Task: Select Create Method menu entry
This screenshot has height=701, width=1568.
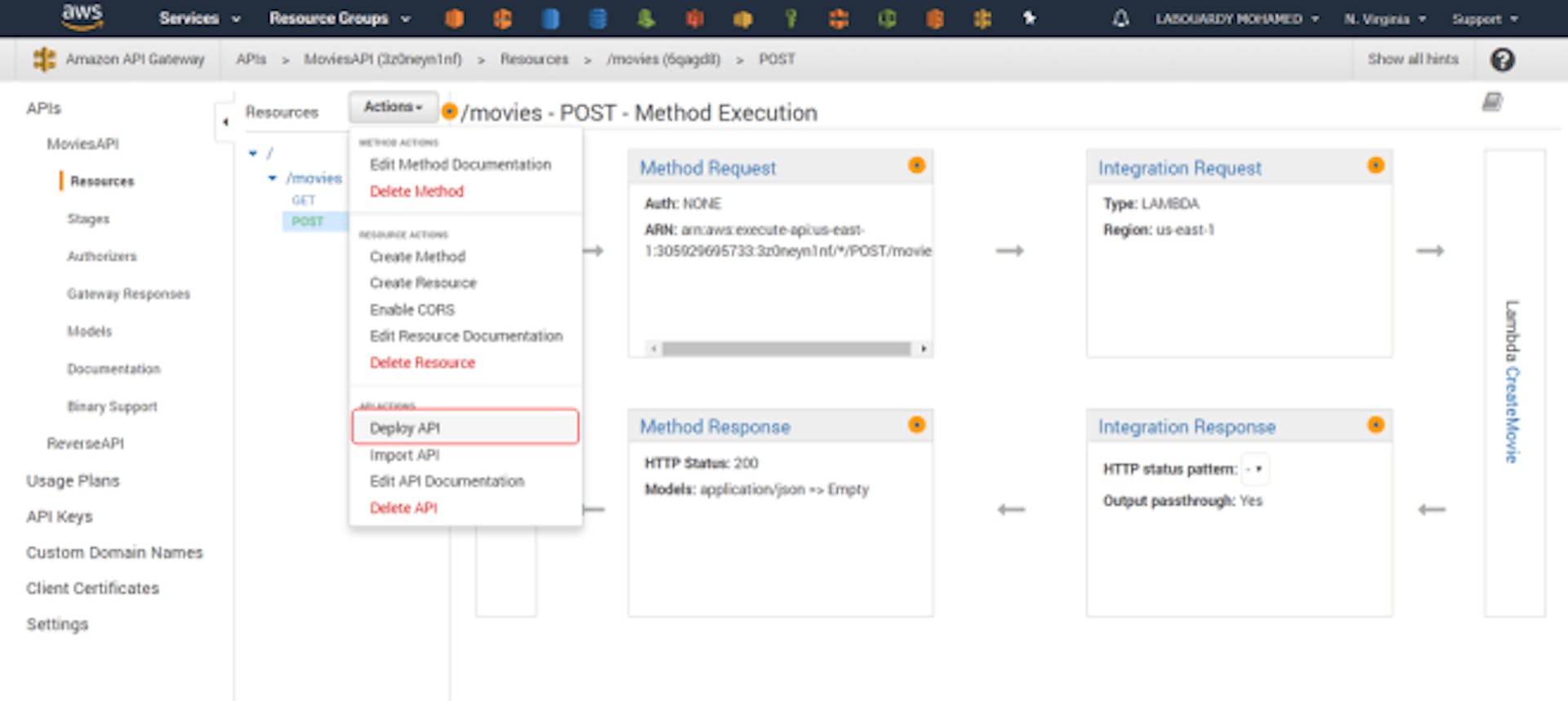Action: click(x=417, y=257)
